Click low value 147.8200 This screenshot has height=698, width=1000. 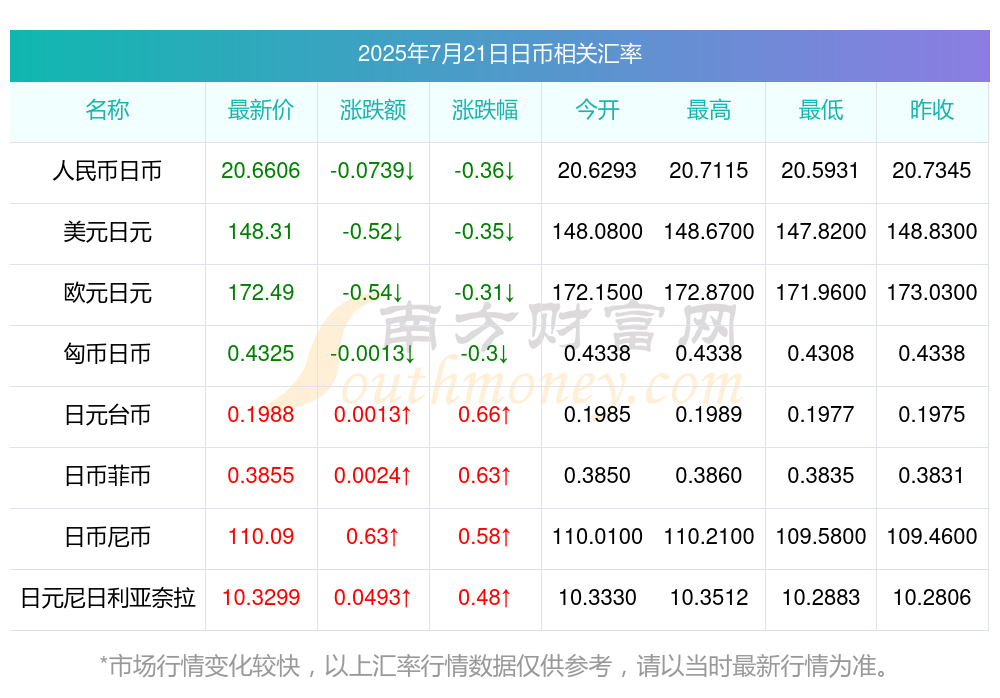pos(820,232)
